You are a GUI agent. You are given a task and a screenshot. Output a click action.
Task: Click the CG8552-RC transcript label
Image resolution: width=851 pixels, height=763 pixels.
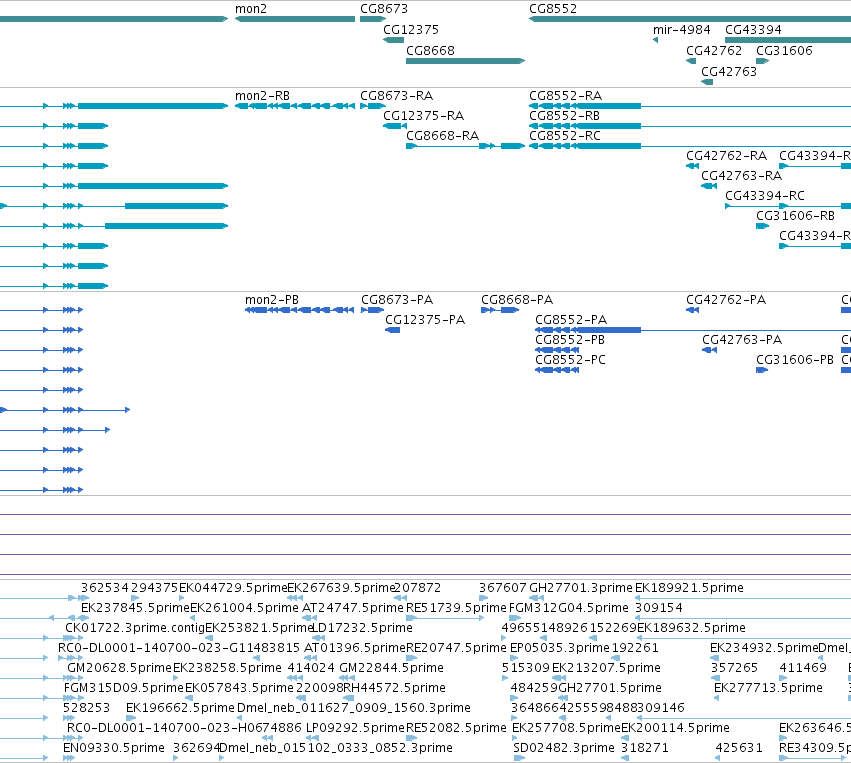565,136
